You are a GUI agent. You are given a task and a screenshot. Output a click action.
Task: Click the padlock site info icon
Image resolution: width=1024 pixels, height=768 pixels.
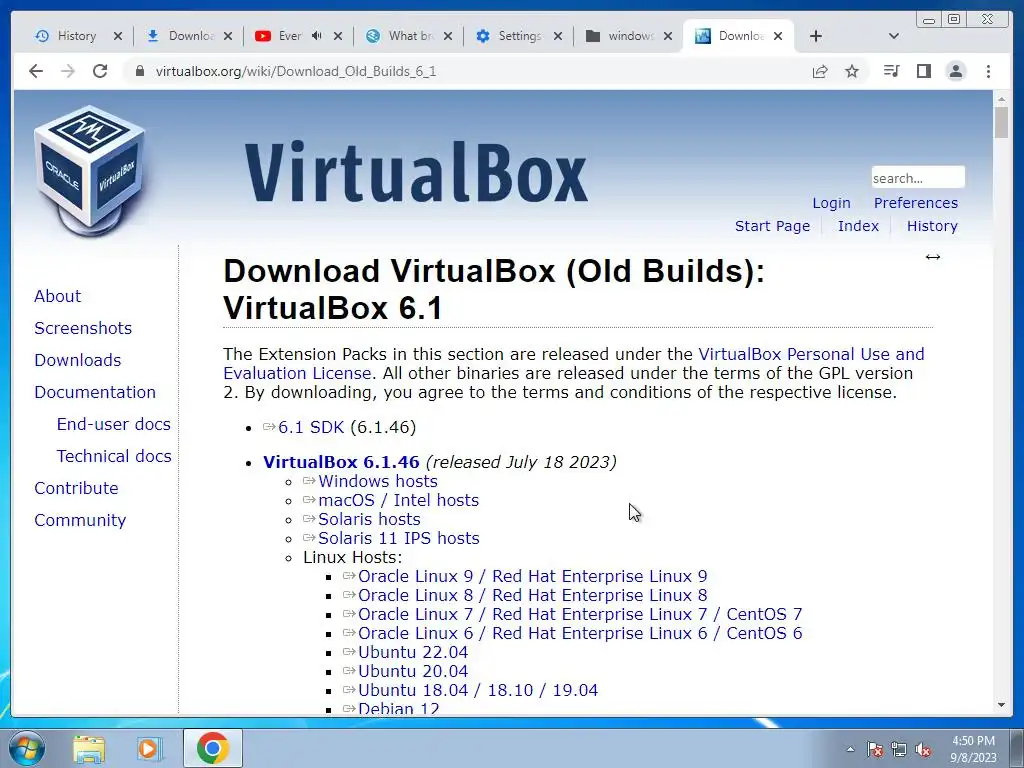tap(139, 71)
